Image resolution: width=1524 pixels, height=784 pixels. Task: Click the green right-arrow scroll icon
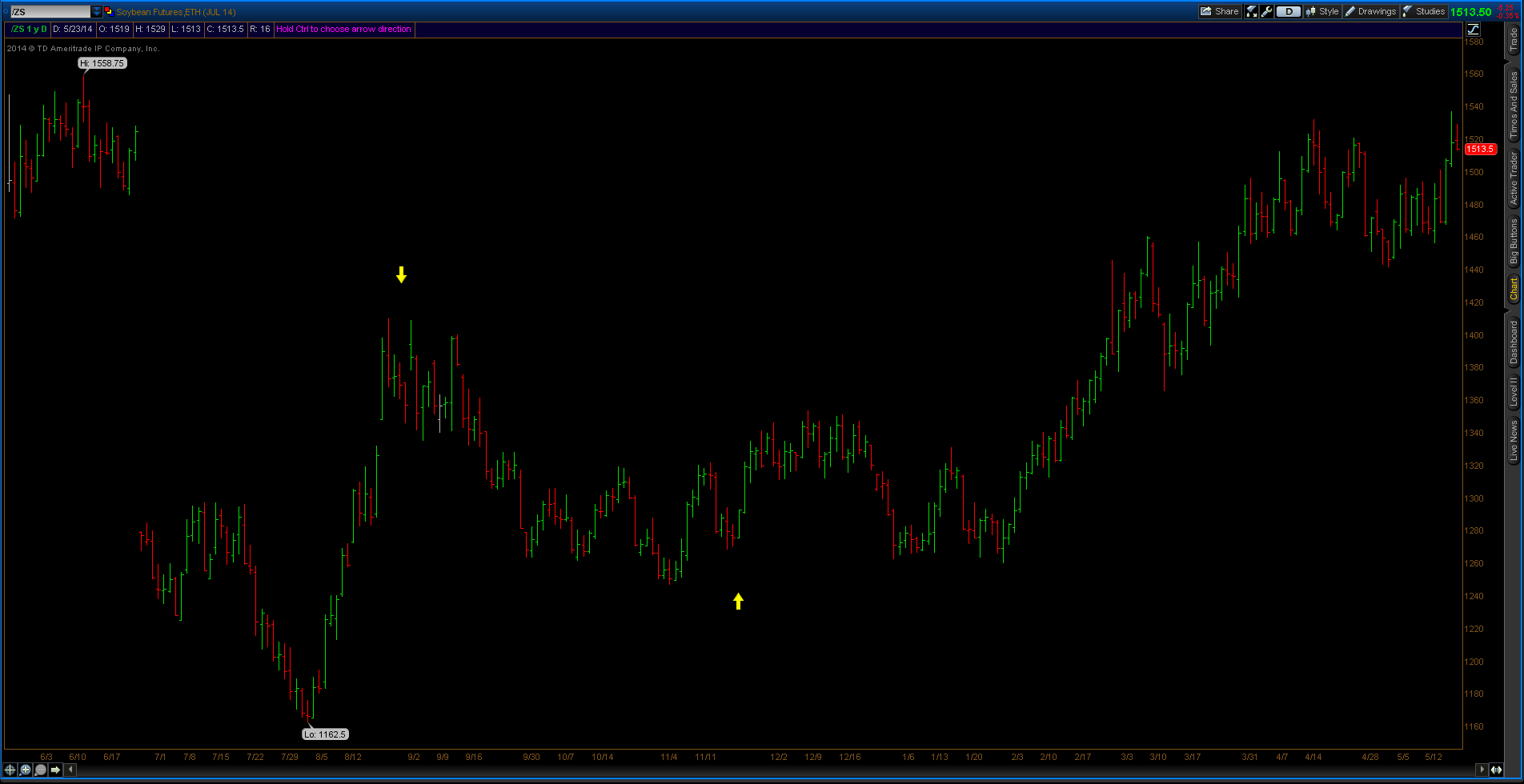[x=55, y=770]
